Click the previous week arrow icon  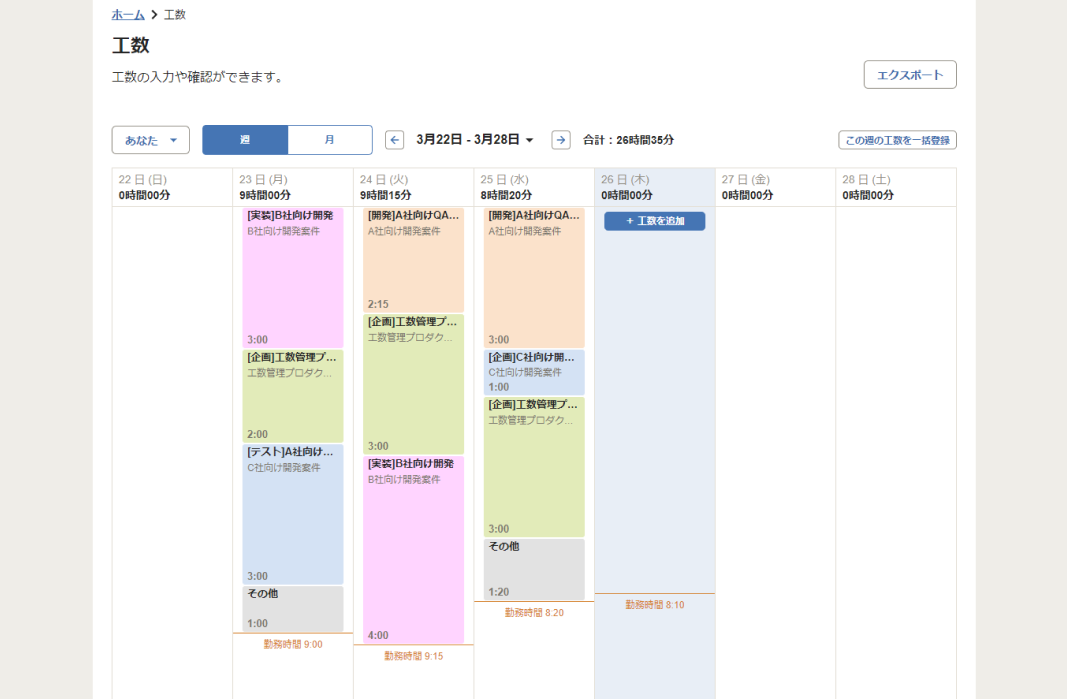[394, 139]
